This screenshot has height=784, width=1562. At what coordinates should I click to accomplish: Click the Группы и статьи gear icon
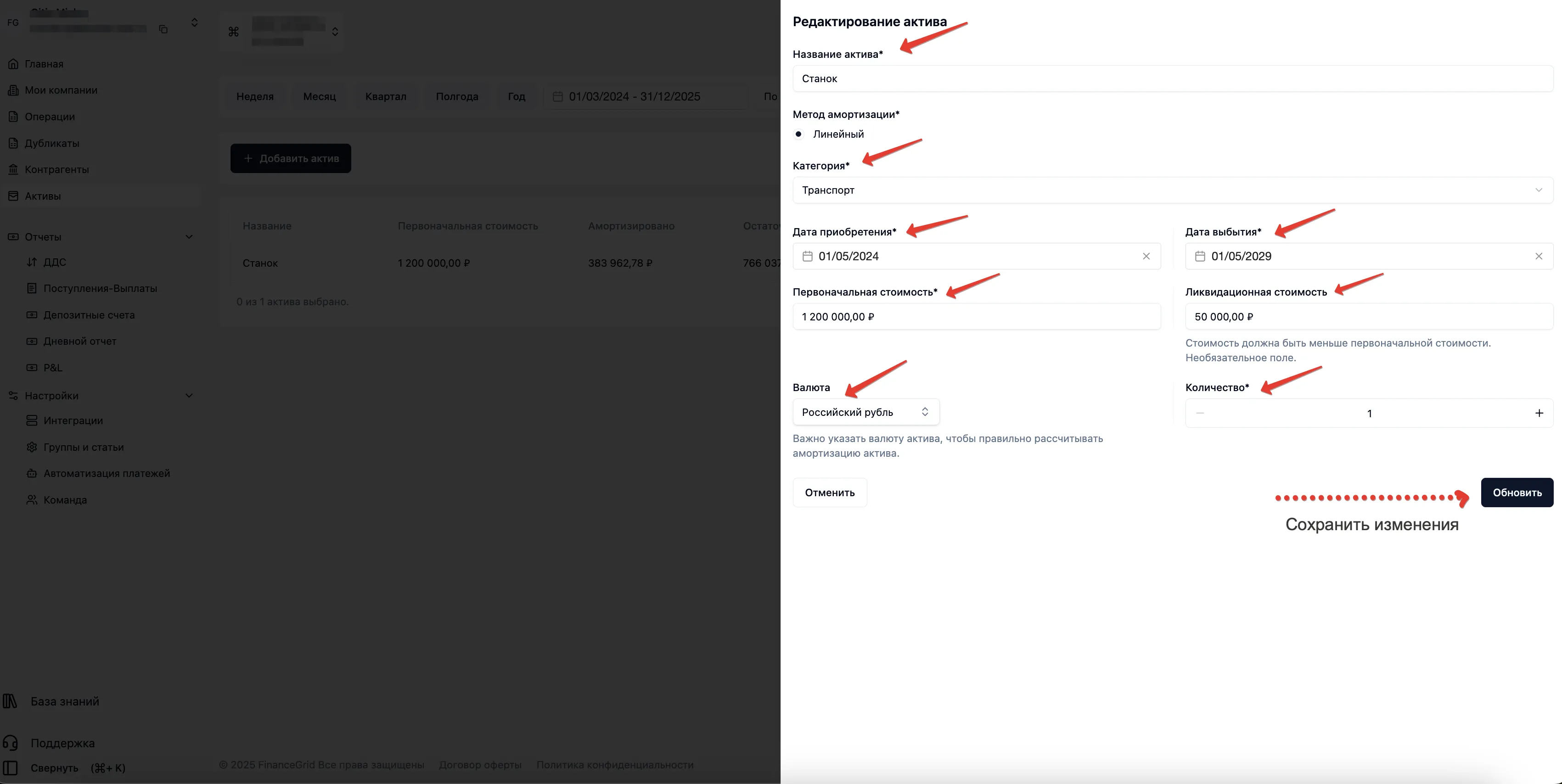[32, 447]
